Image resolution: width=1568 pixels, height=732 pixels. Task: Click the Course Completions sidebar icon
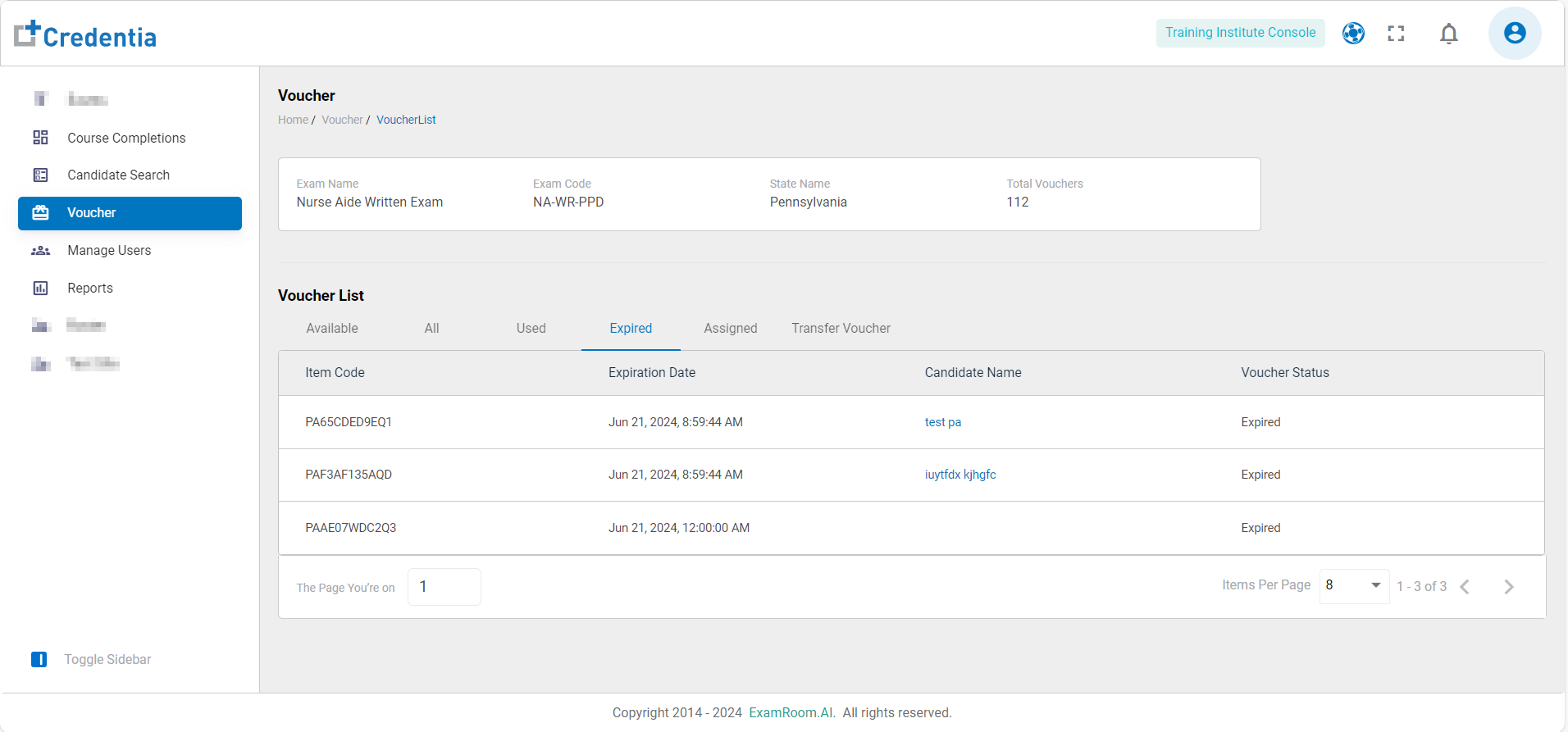point(40,138)
